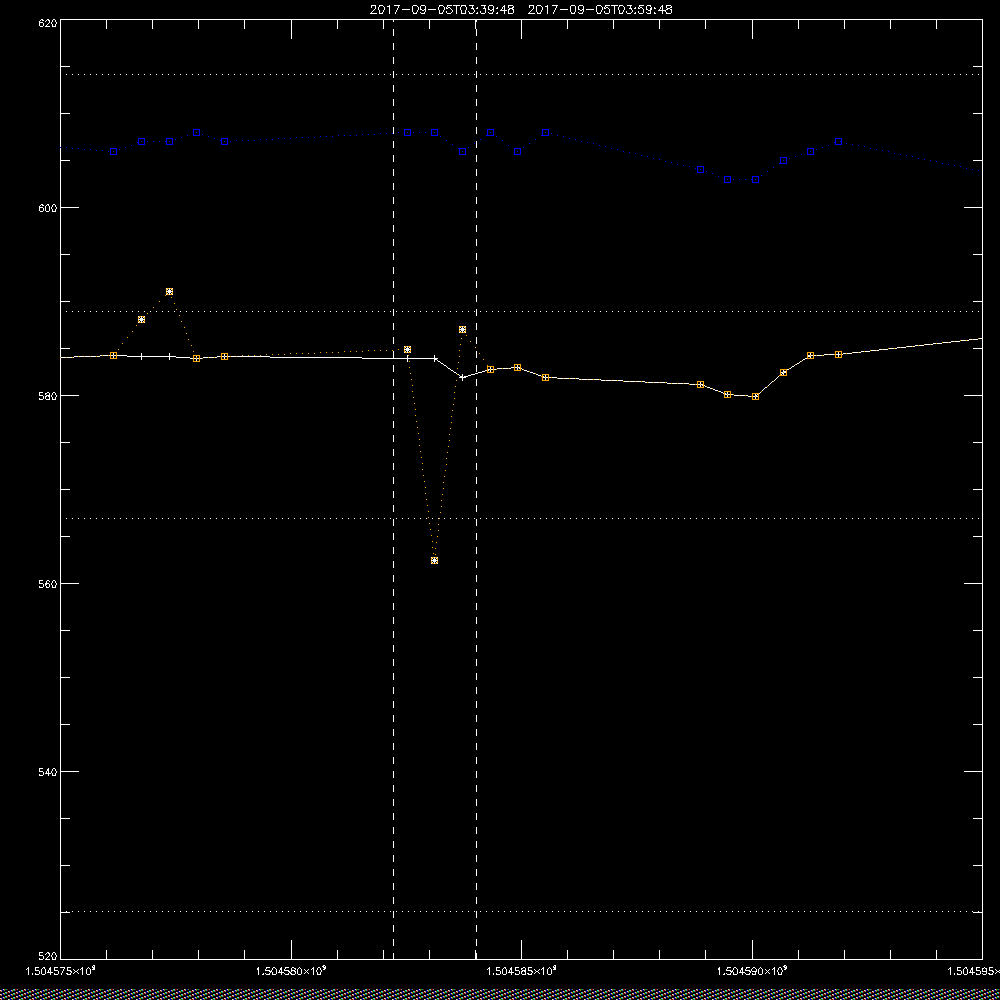Select the x-axis label 1.504590×10⁹
1000x1000 pixels.
click(x=753, y=971)
